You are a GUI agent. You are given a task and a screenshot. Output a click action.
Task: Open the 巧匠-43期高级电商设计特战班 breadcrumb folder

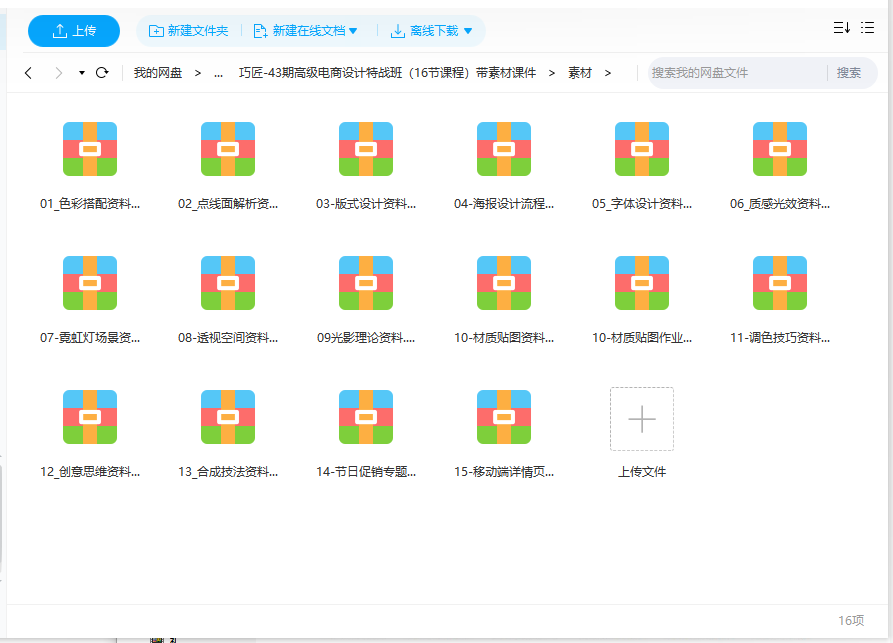pos(387,73)
